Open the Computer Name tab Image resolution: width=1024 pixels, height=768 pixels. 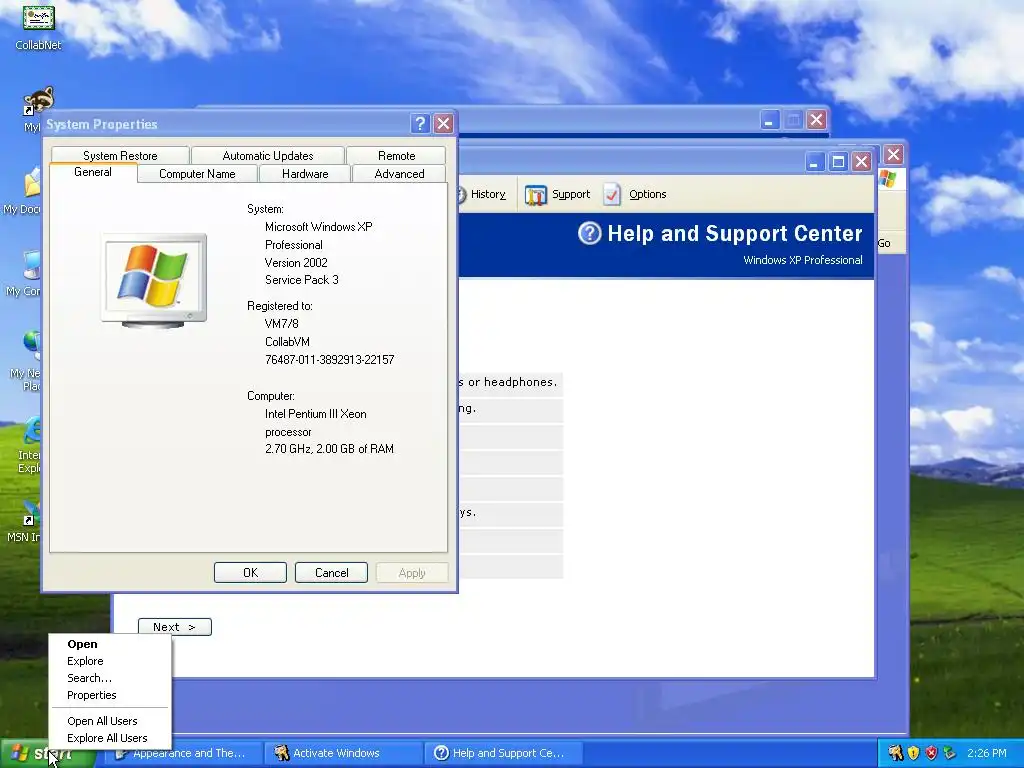click(x=197, y=174)
